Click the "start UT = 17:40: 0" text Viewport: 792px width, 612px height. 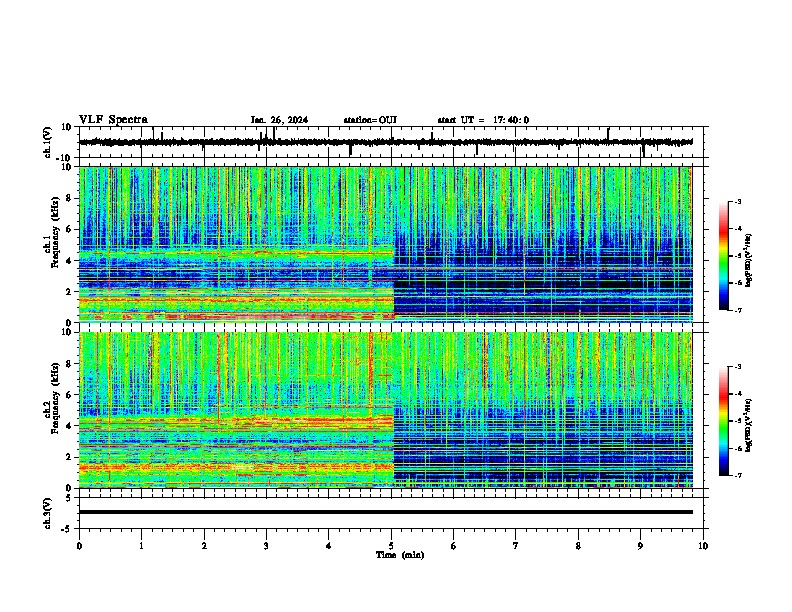pyautogui.click(x=483, y=120)
